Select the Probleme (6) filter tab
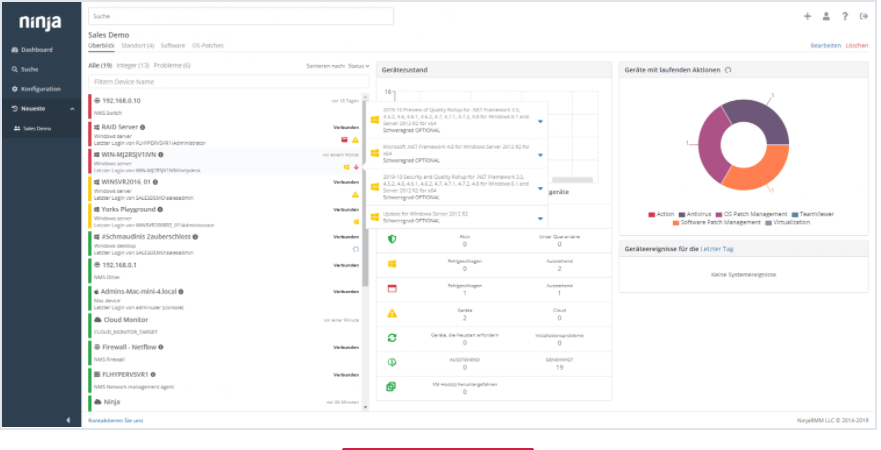This screenshot has height=450, width=881. [x=172, y=65]
